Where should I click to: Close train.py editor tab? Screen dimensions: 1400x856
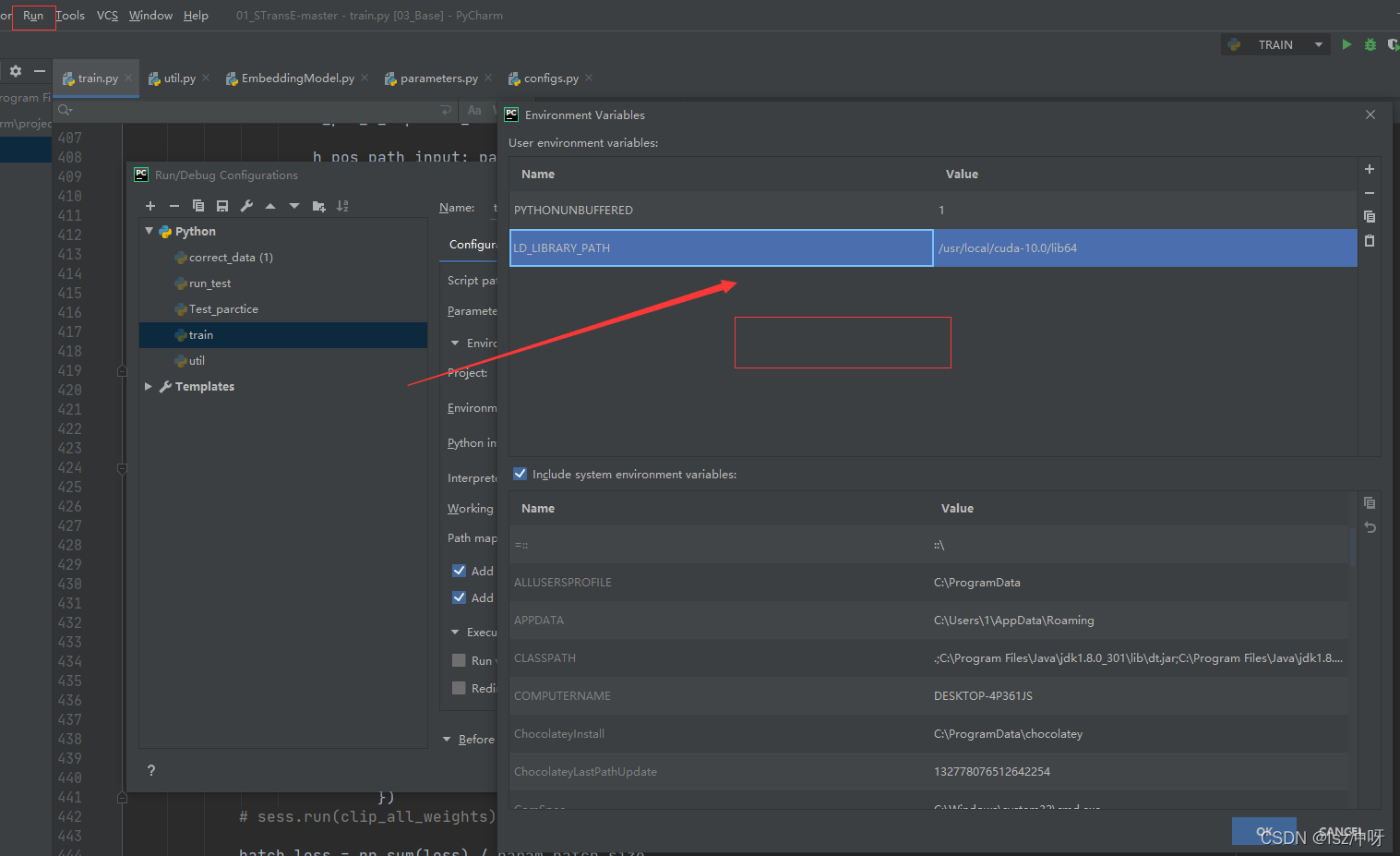(128, 78)
